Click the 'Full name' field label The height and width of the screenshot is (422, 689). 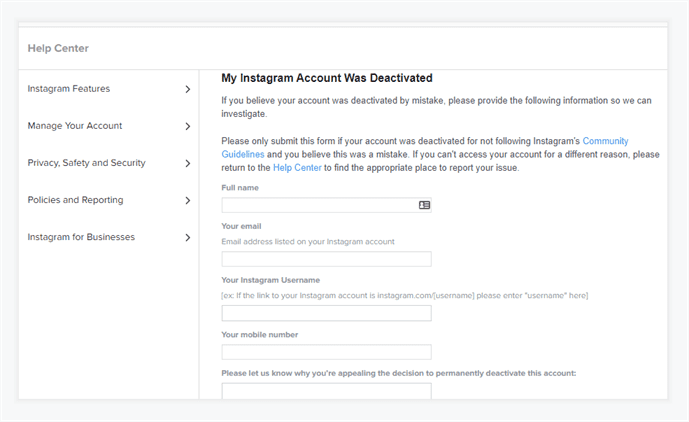point(240,188)
